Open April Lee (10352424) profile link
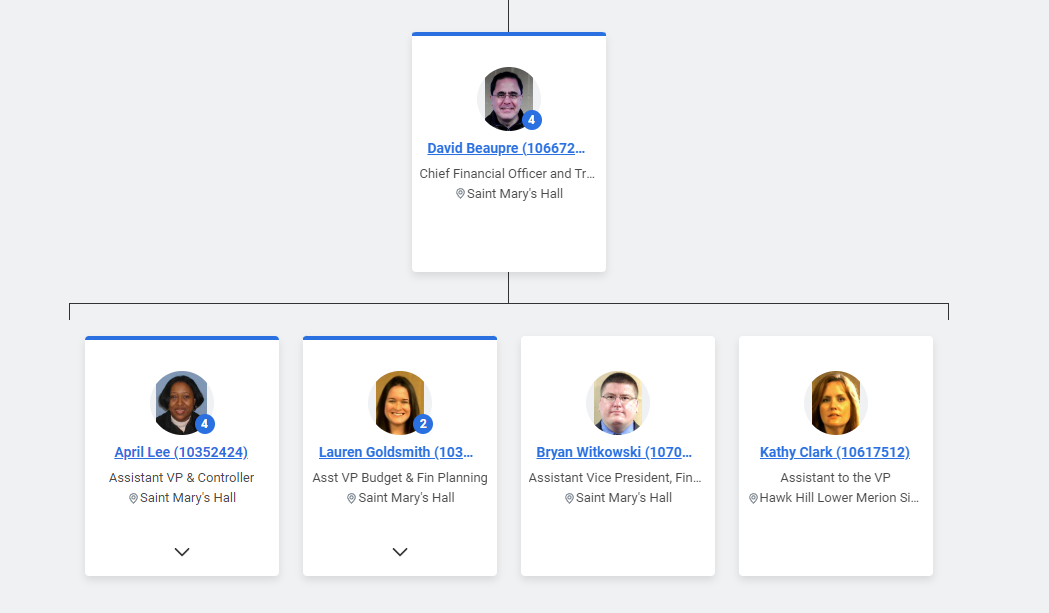 click(x=181, y=452)
